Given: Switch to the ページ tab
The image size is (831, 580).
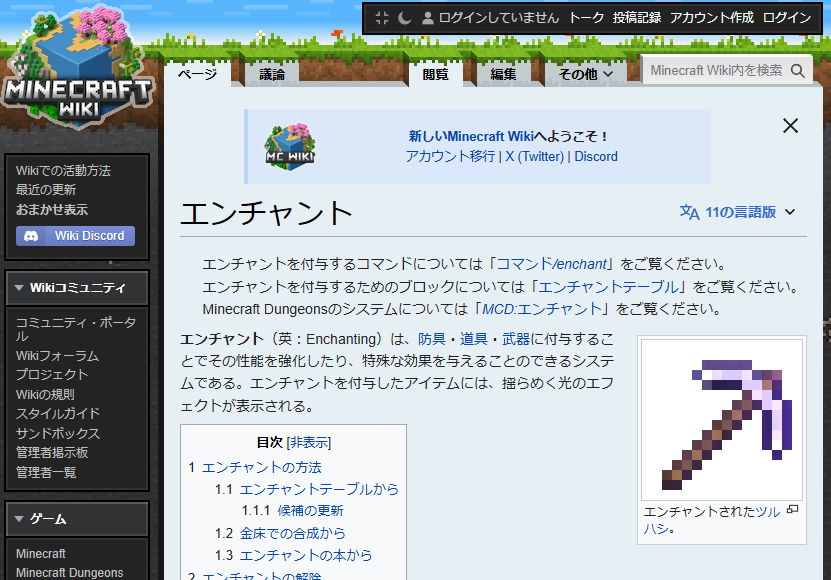Looking at the screenshot, I should (x=197, y=74).
